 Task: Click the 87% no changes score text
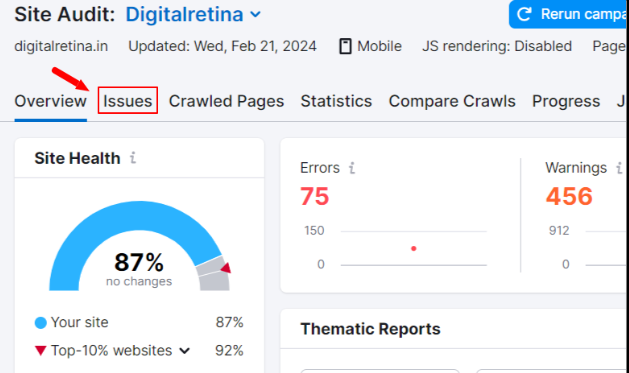139,269
